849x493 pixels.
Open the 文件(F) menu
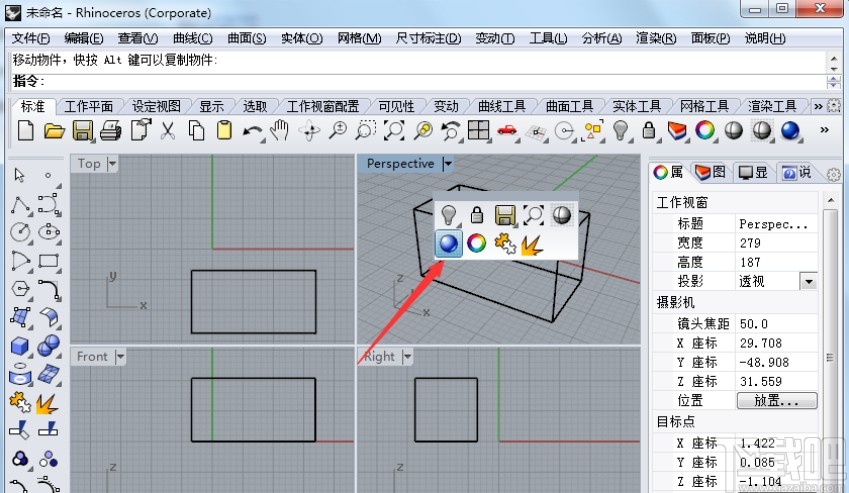coord(31,38)
